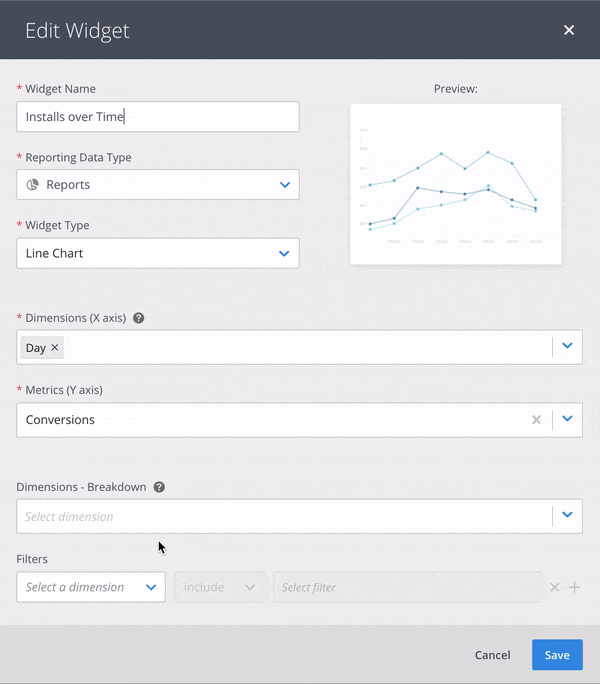The width and height of the screenshot is (600, 684).
Task: Click help icon next to Dimensions (X axis)
Action: pos(138,318)
